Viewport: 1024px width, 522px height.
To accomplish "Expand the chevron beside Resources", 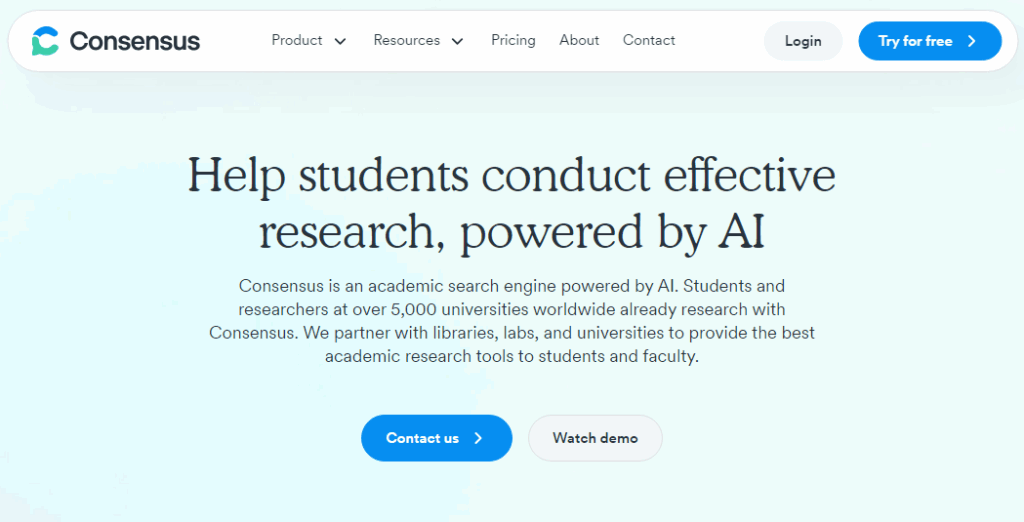I will pos(457,41).
